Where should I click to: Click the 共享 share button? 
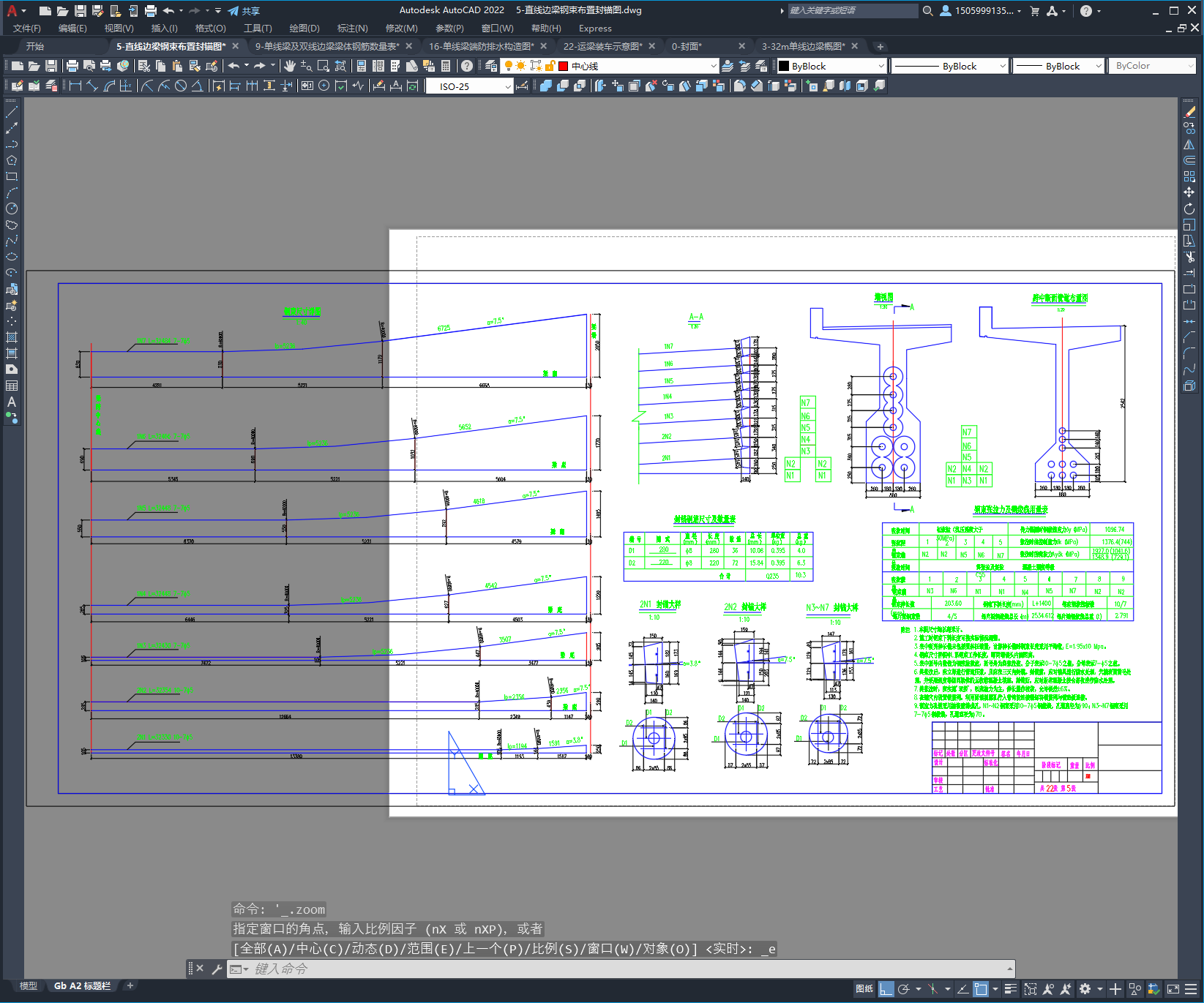pyautogui.click(x=244, y=10)
